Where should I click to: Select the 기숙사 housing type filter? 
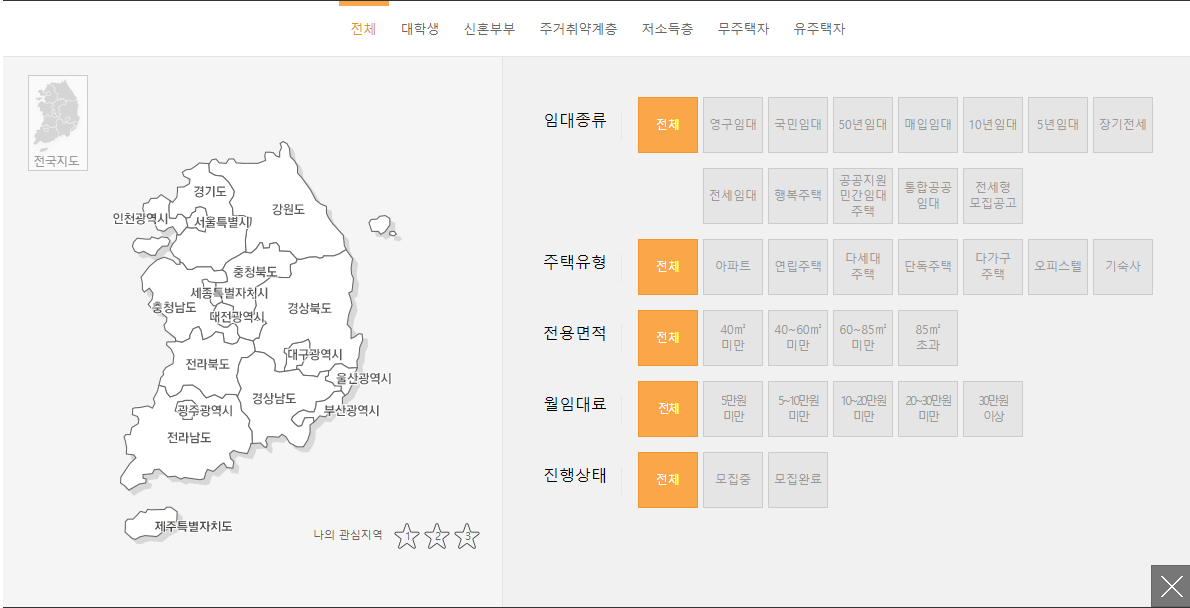click(x=1122, y=266)
